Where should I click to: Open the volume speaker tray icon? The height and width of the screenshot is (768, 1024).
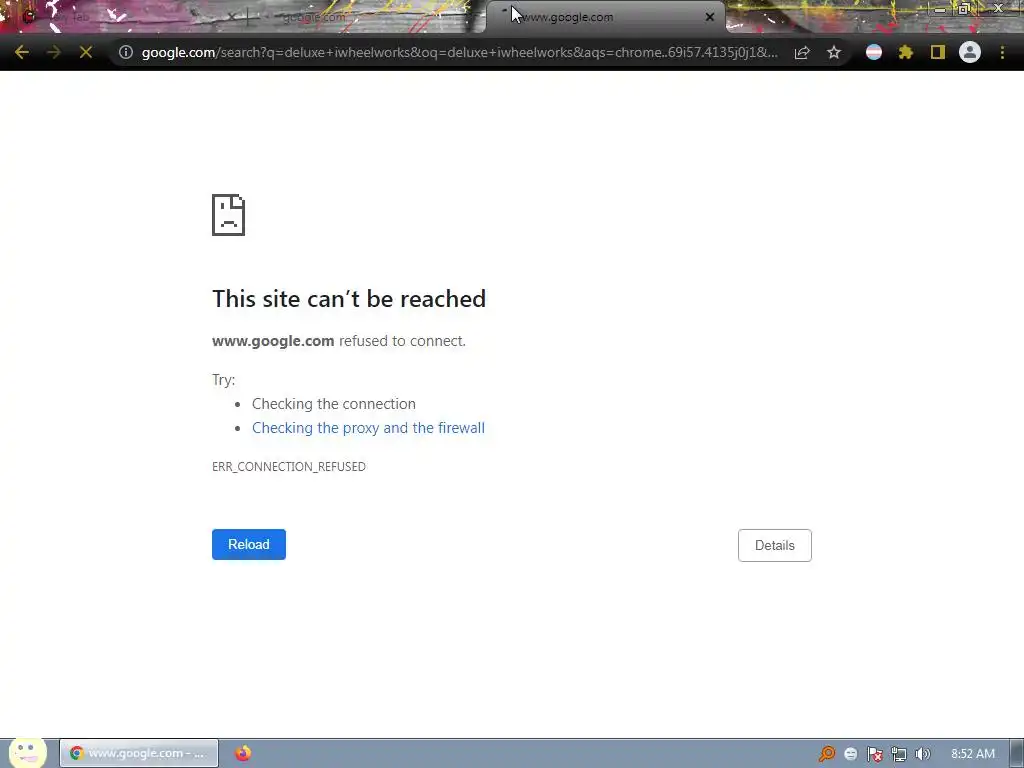click(x=922, y=754)
